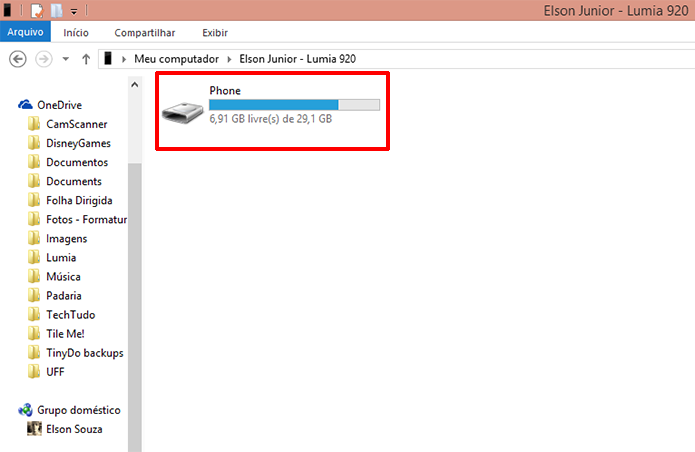Click the Imagens folder icon
This screenshot has width=695, height=452.
pos(34,238)
